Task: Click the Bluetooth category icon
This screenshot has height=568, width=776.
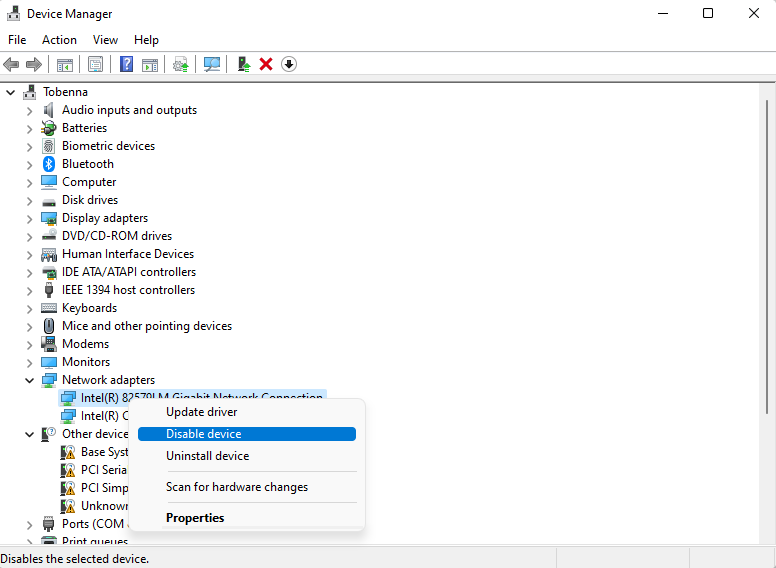Action: pos(48,164)
